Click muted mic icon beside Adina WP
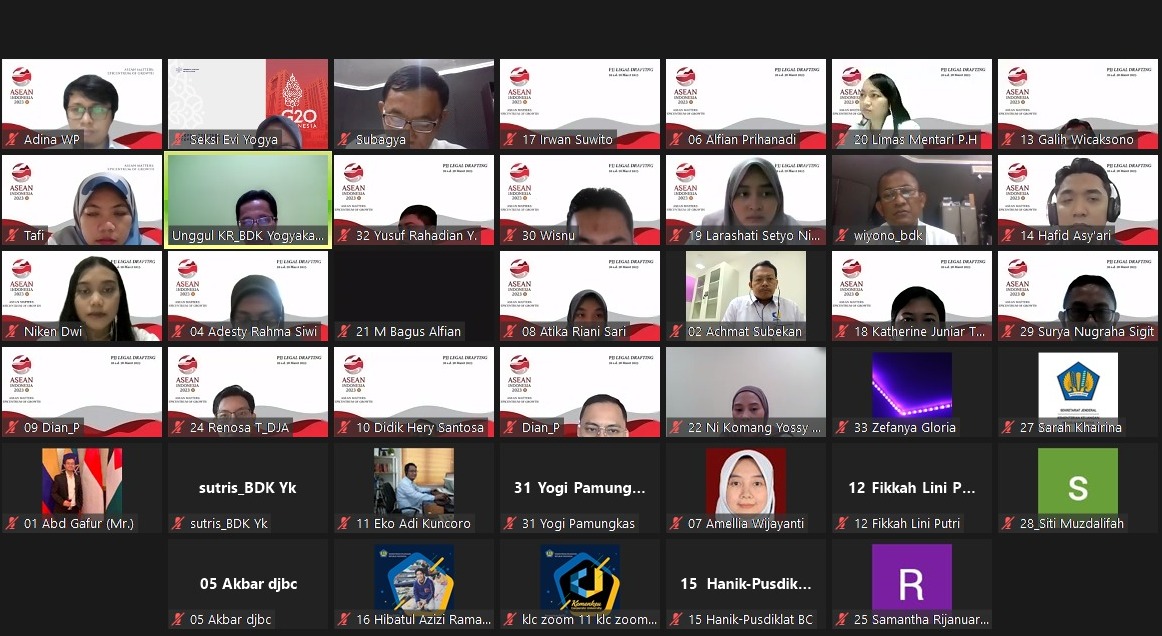Screen dimensions: 1162x636 [x=12, y=139]
